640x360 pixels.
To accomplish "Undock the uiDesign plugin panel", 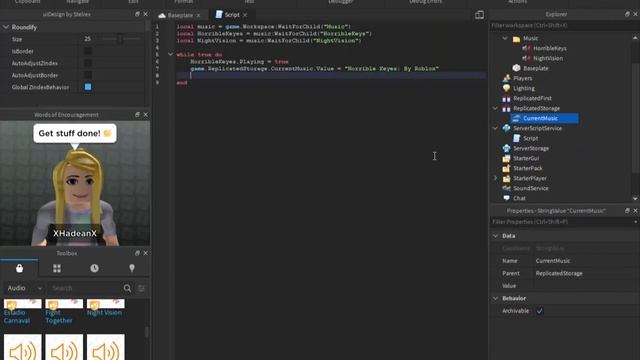I will (137, 14).
